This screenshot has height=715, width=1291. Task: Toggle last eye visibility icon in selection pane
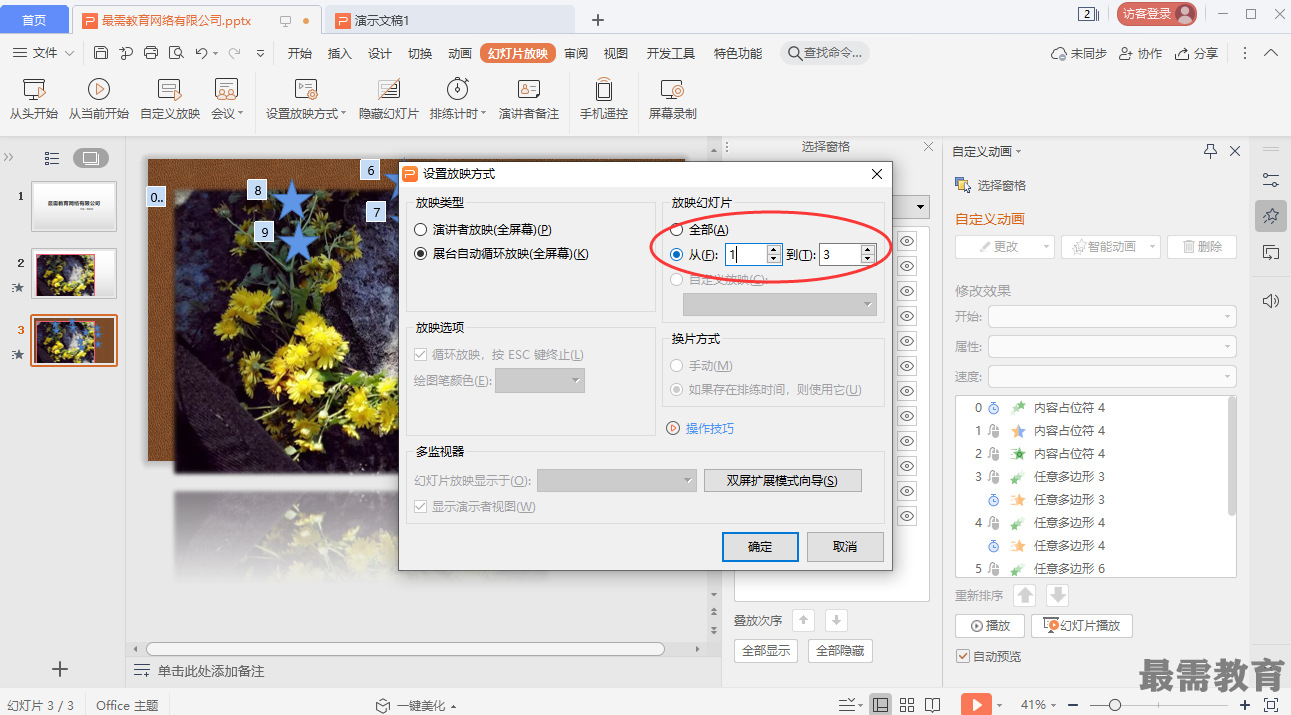point(907,516)
